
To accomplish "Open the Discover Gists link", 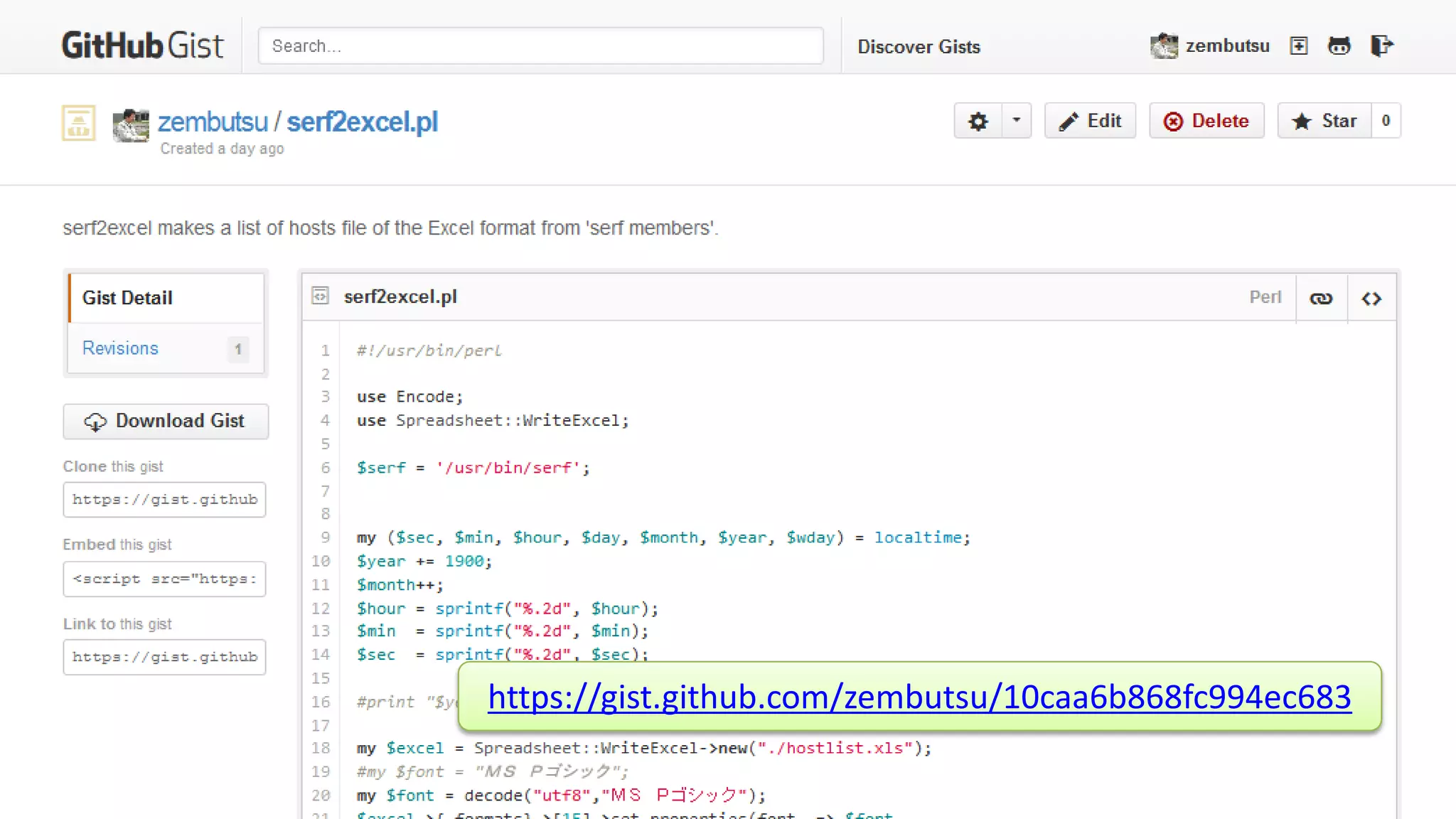I will click(919, 47).
